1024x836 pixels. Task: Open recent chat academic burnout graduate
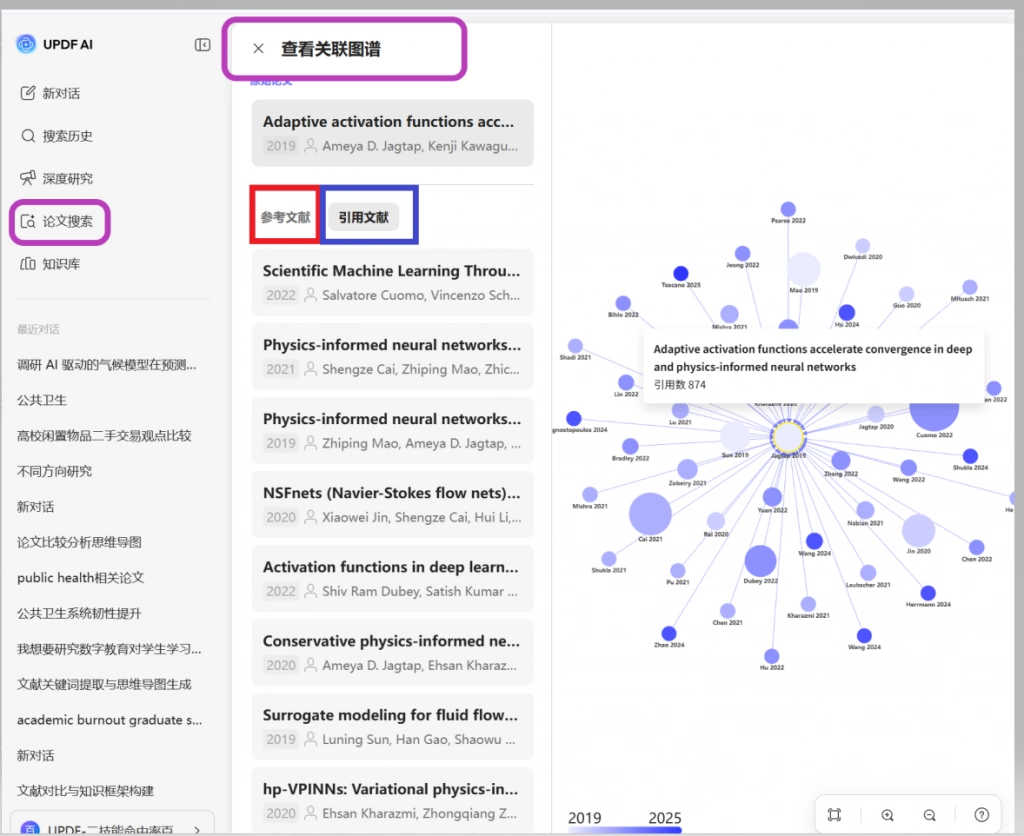[x=109, y=720]
